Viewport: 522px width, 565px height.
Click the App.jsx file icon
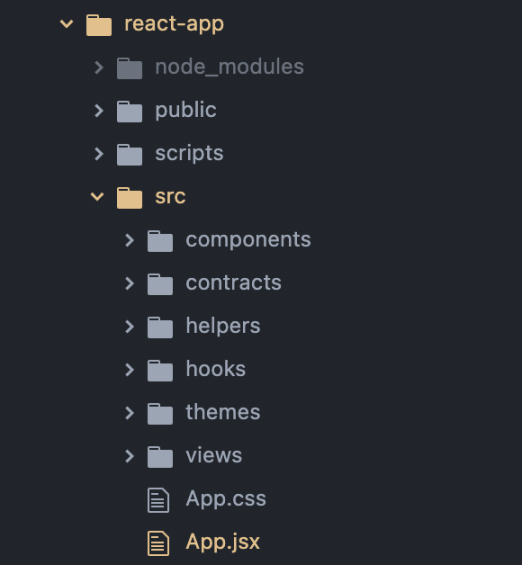(158, 543)
